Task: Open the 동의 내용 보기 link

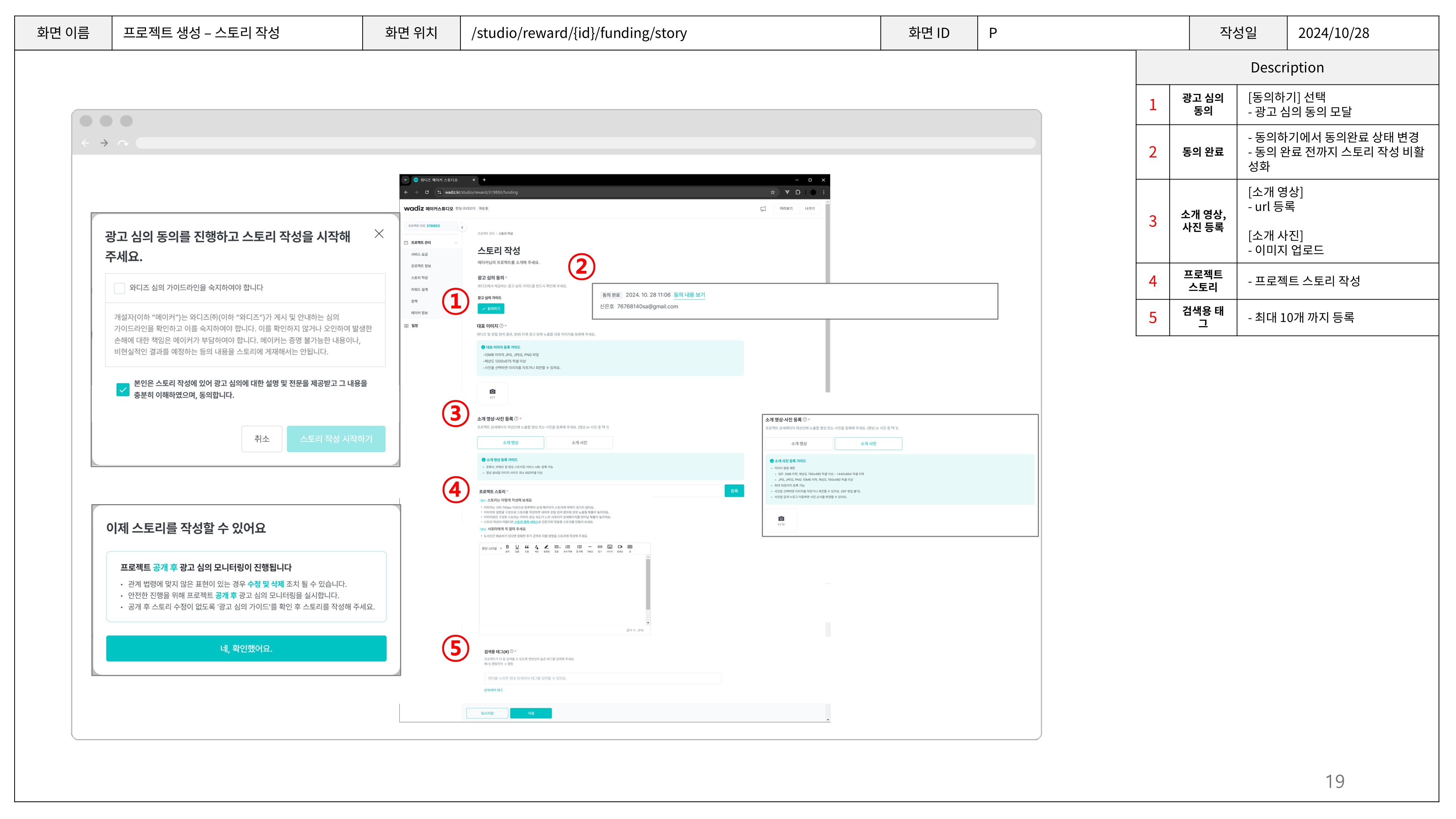Action: 689,295
